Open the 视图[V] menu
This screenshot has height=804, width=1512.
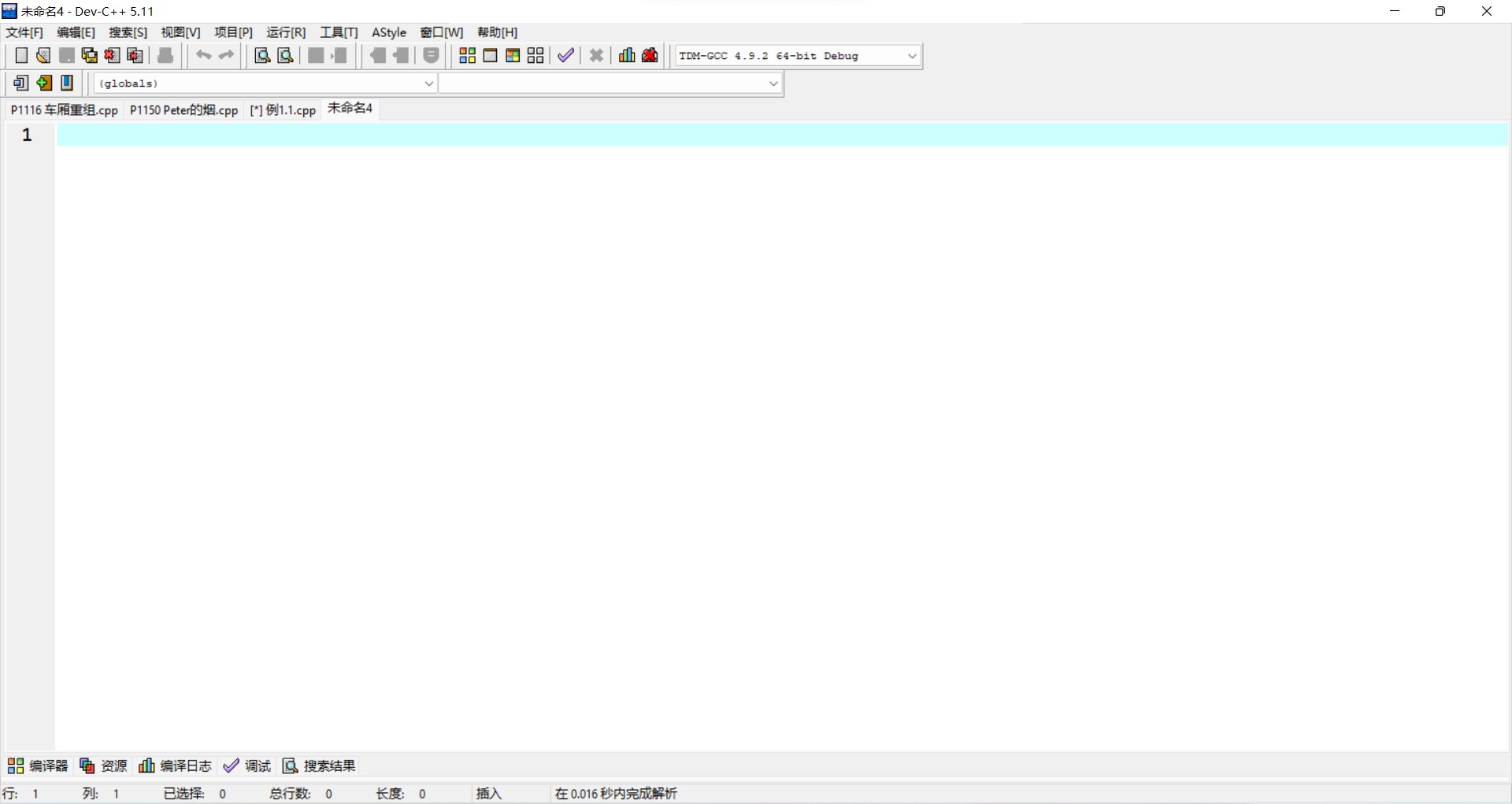point(180,32)
